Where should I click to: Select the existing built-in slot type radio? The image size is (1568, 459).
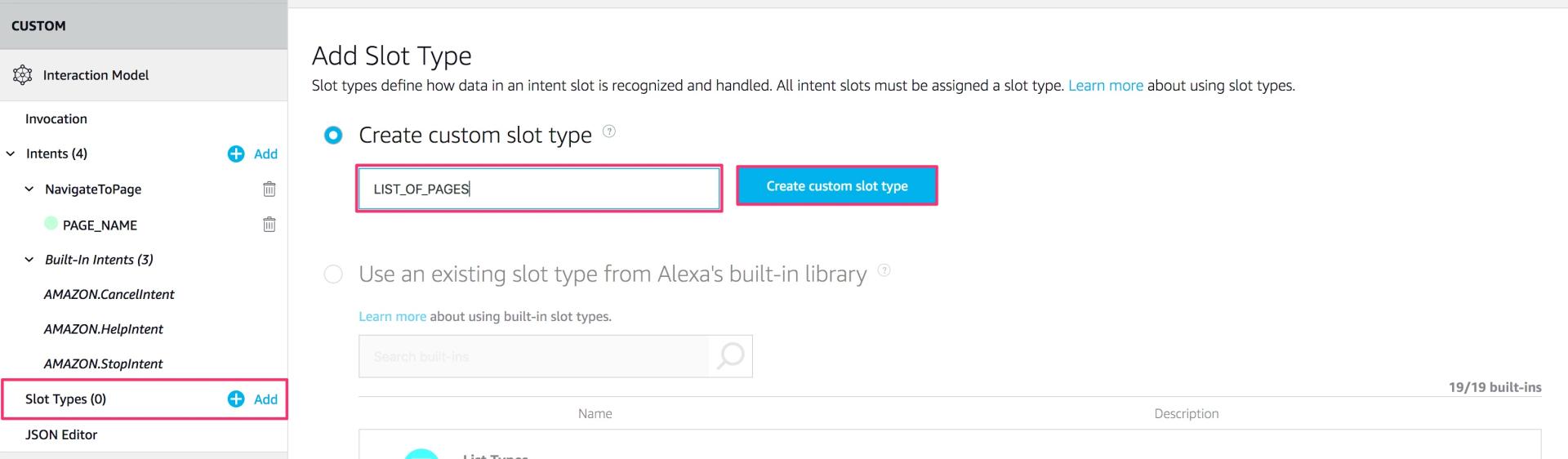333,274
